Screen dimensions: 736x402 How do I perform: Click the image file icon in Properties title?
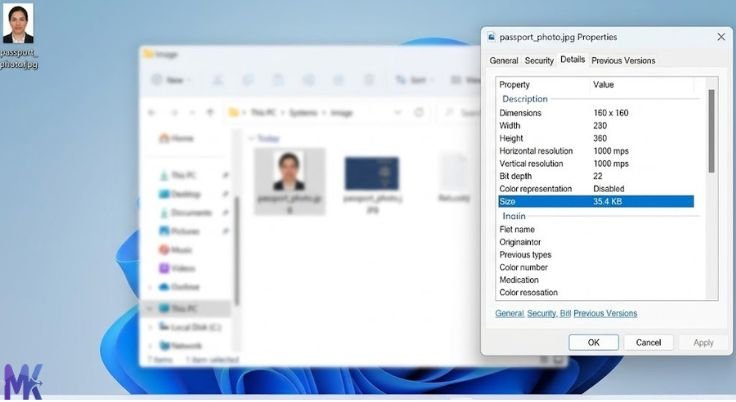tap(491, 37)
